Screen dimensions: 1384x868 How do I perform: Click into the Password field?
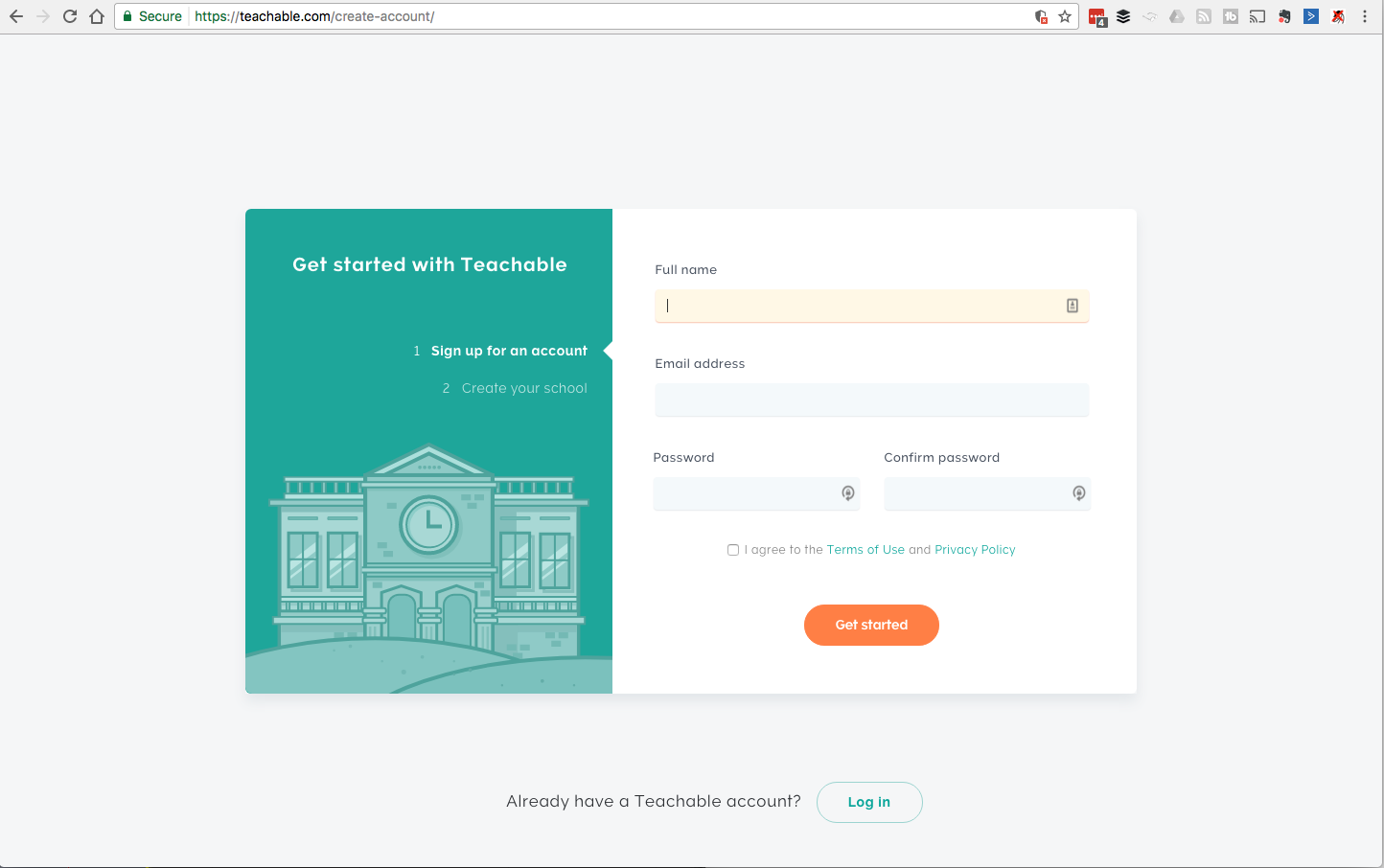pyautogui.click(x=756, y=493)
